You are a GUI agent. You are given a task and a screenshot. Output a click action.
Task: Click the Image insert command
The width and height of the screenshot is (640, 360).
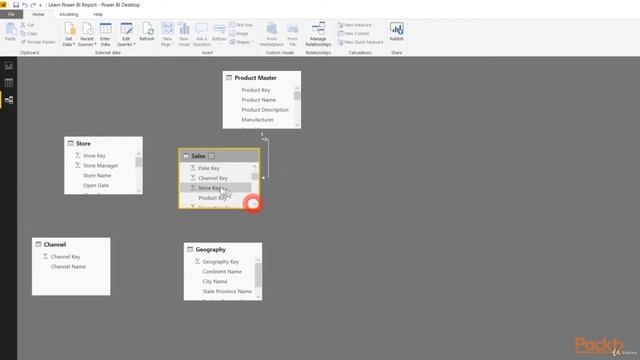[239, 33]
